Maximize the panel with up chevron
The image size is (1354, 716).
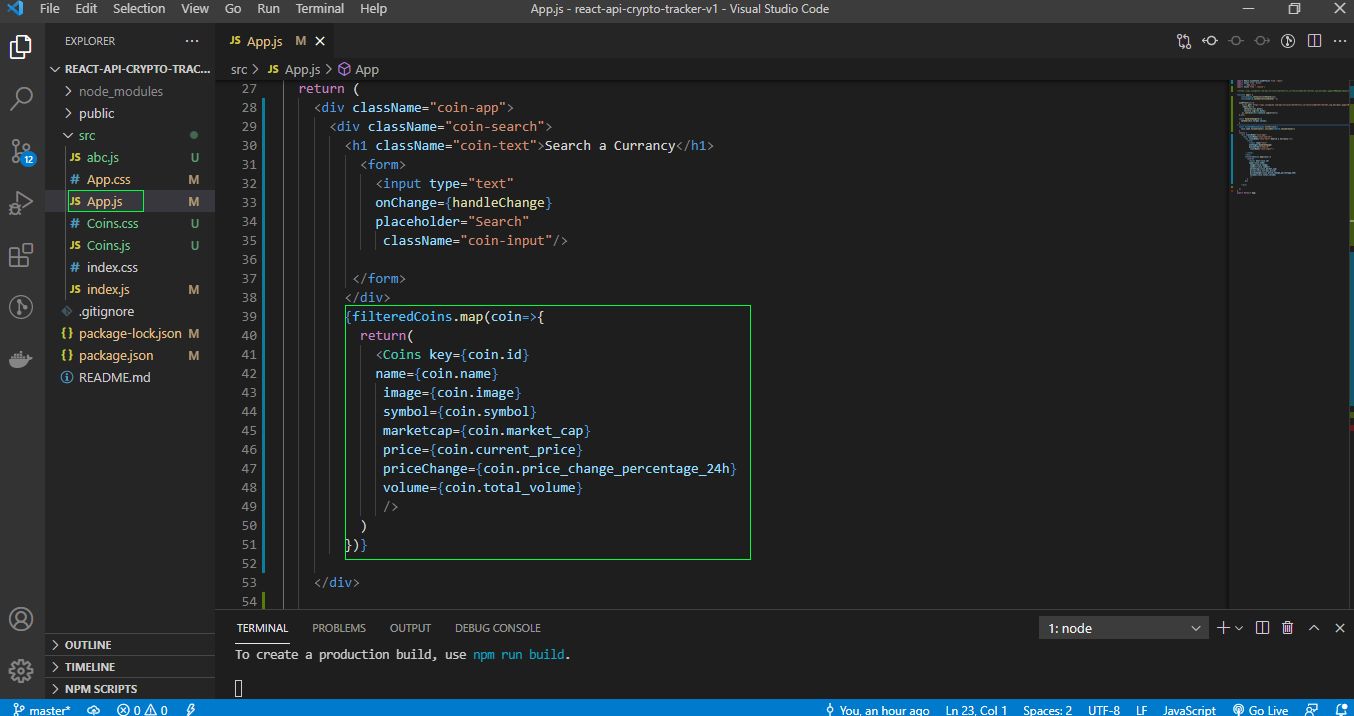point(1314,628)
